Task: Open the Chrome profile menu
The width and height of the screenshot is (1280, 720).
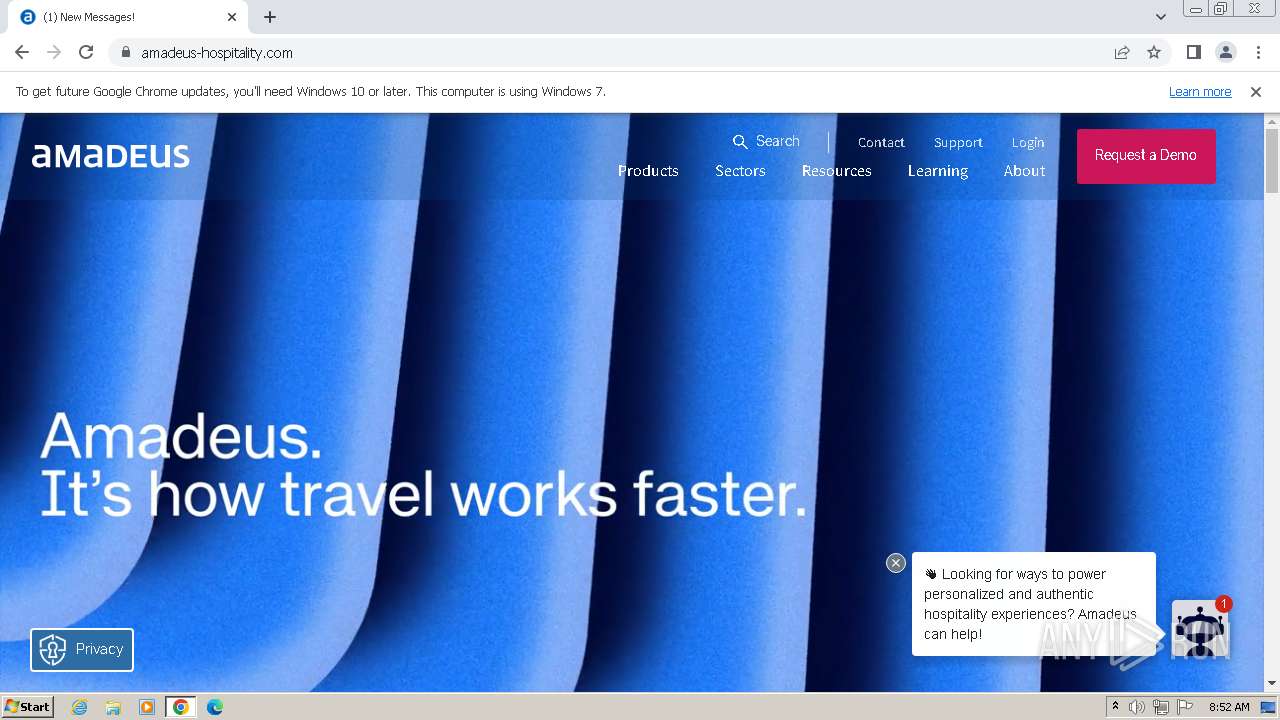Action: pos(1226,52)
